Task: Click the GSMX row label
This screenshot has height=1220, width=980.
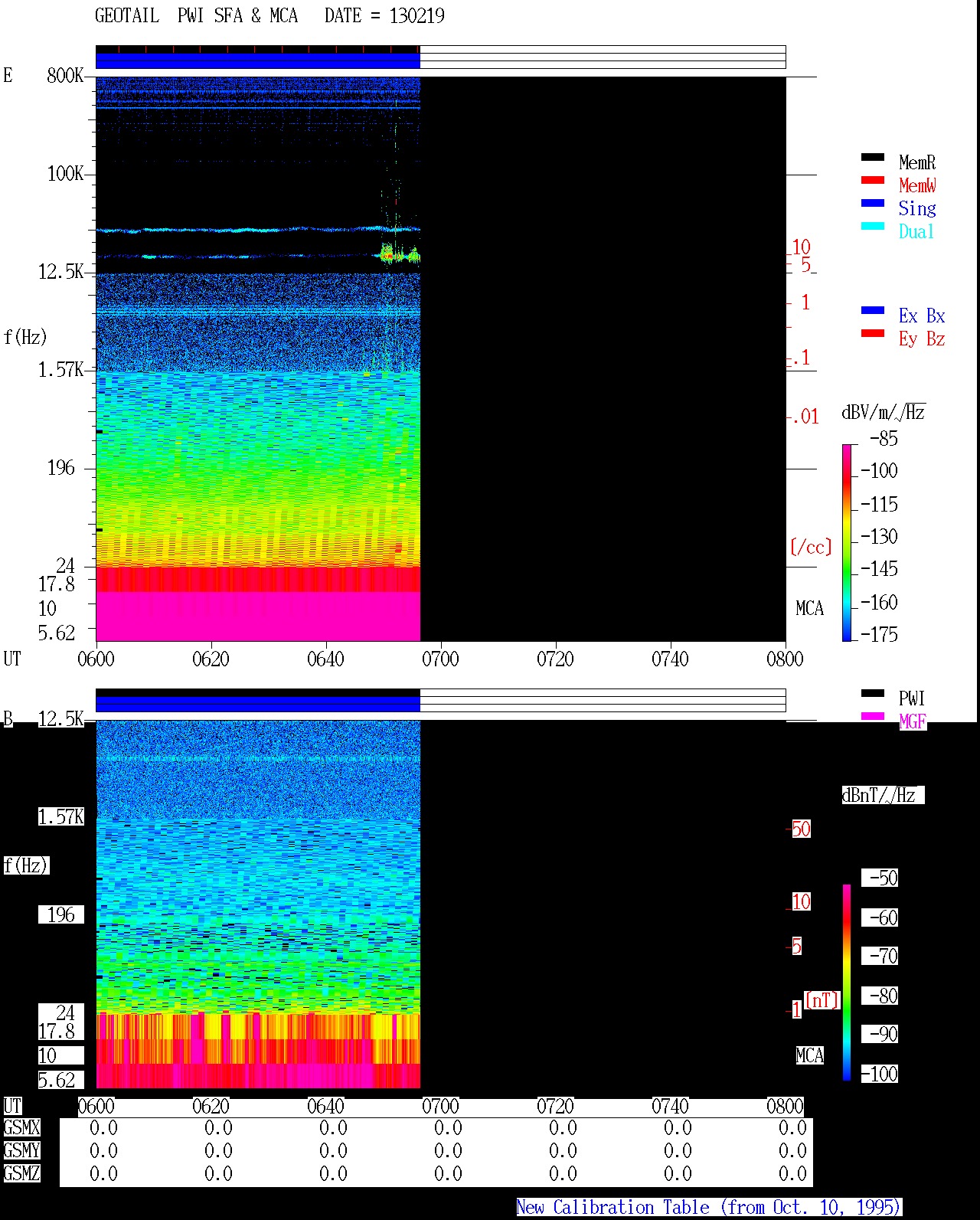Action: (21, 1127)
